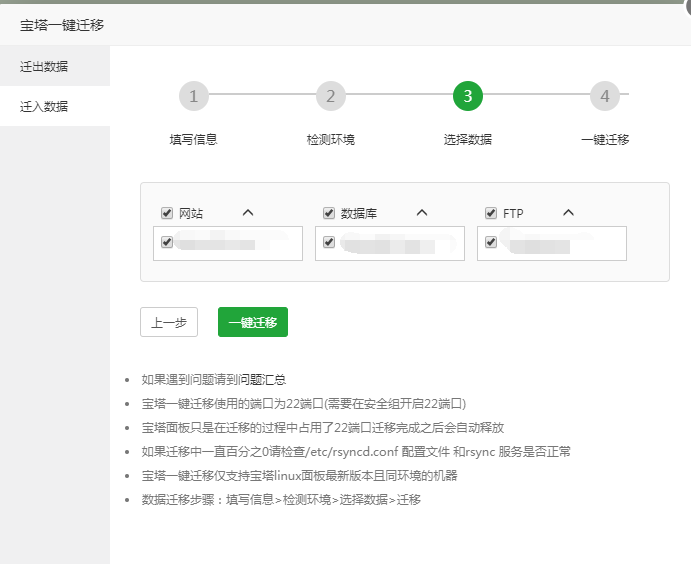Toggle the FTP select-all checkbox
Viewport: 691px width, 564px height.
(491, 213)
